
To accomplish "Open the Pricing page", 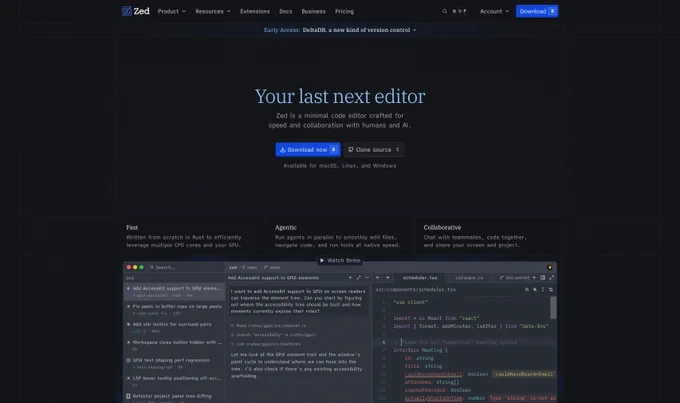I will click(x=344, y=11).
